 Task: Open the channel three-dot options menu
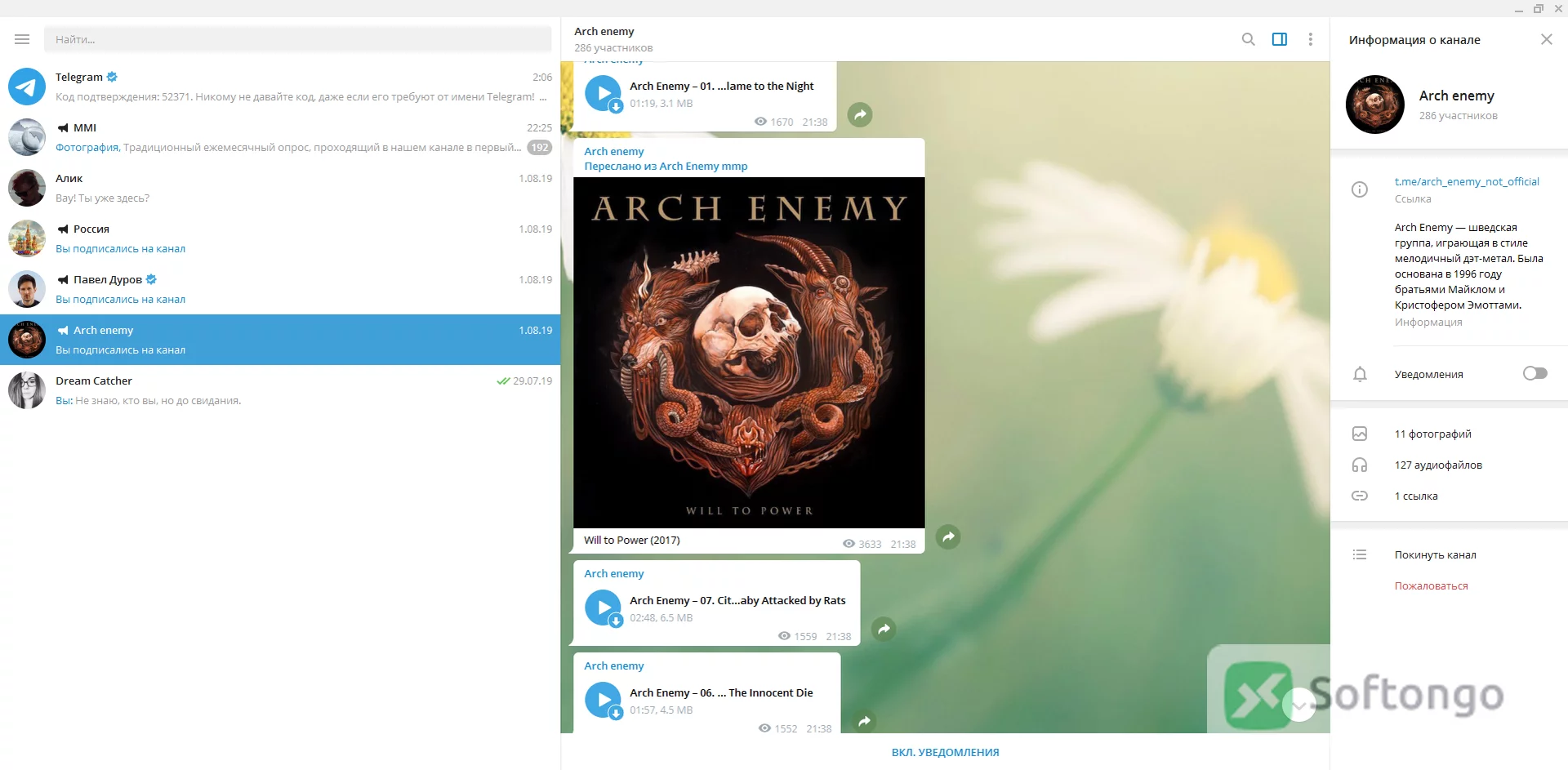(x=1311, y=39)
